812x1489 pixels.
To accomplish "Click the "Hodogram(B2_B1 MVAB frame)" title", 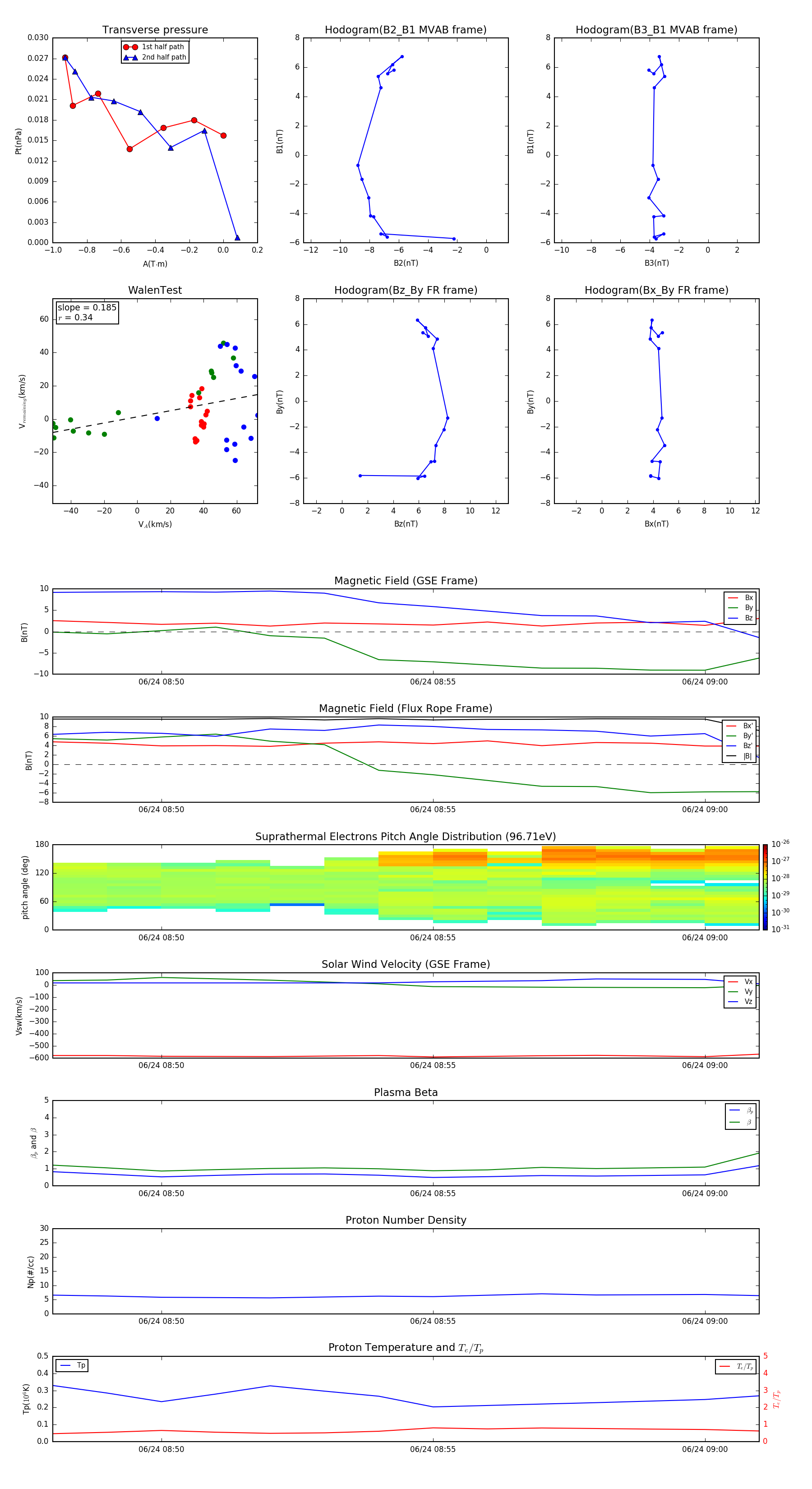I will [x=406, y=29].
